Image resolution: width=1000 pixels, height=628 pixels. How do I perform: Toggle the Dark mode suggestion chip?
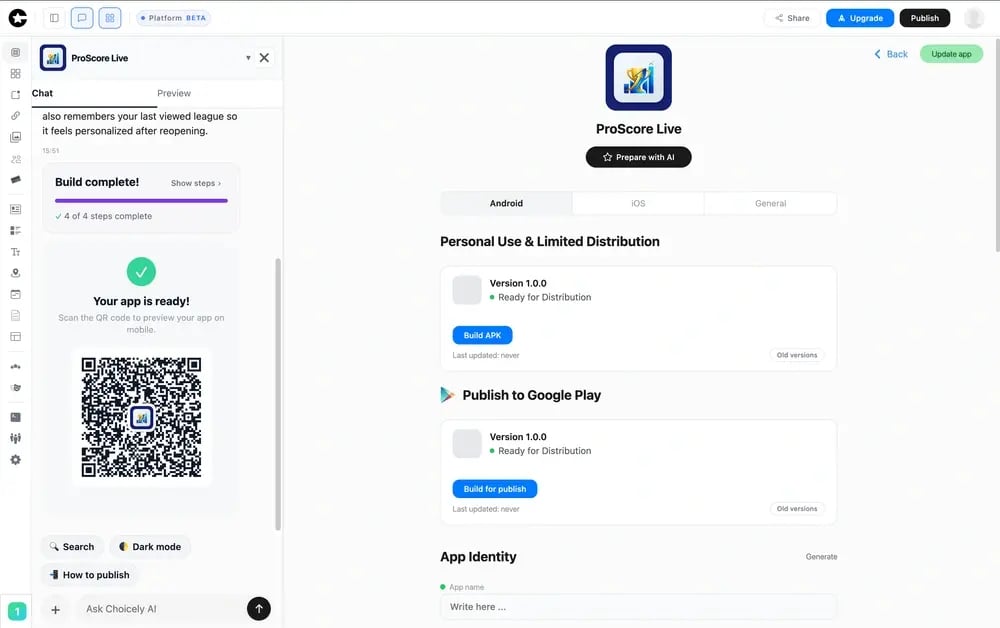tap(151, 547)
